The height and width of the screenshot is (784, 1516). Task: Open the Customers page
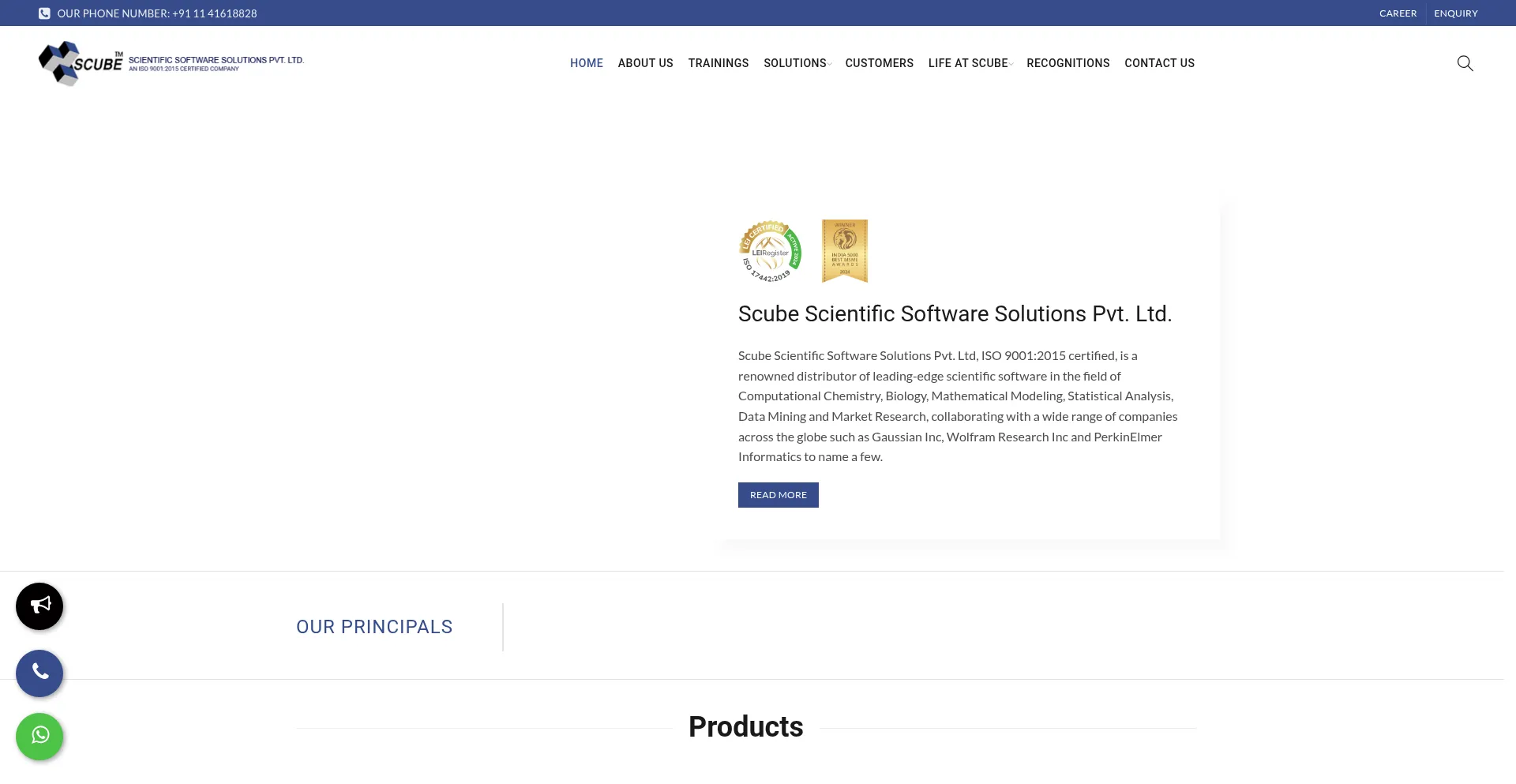coord(880,63)
